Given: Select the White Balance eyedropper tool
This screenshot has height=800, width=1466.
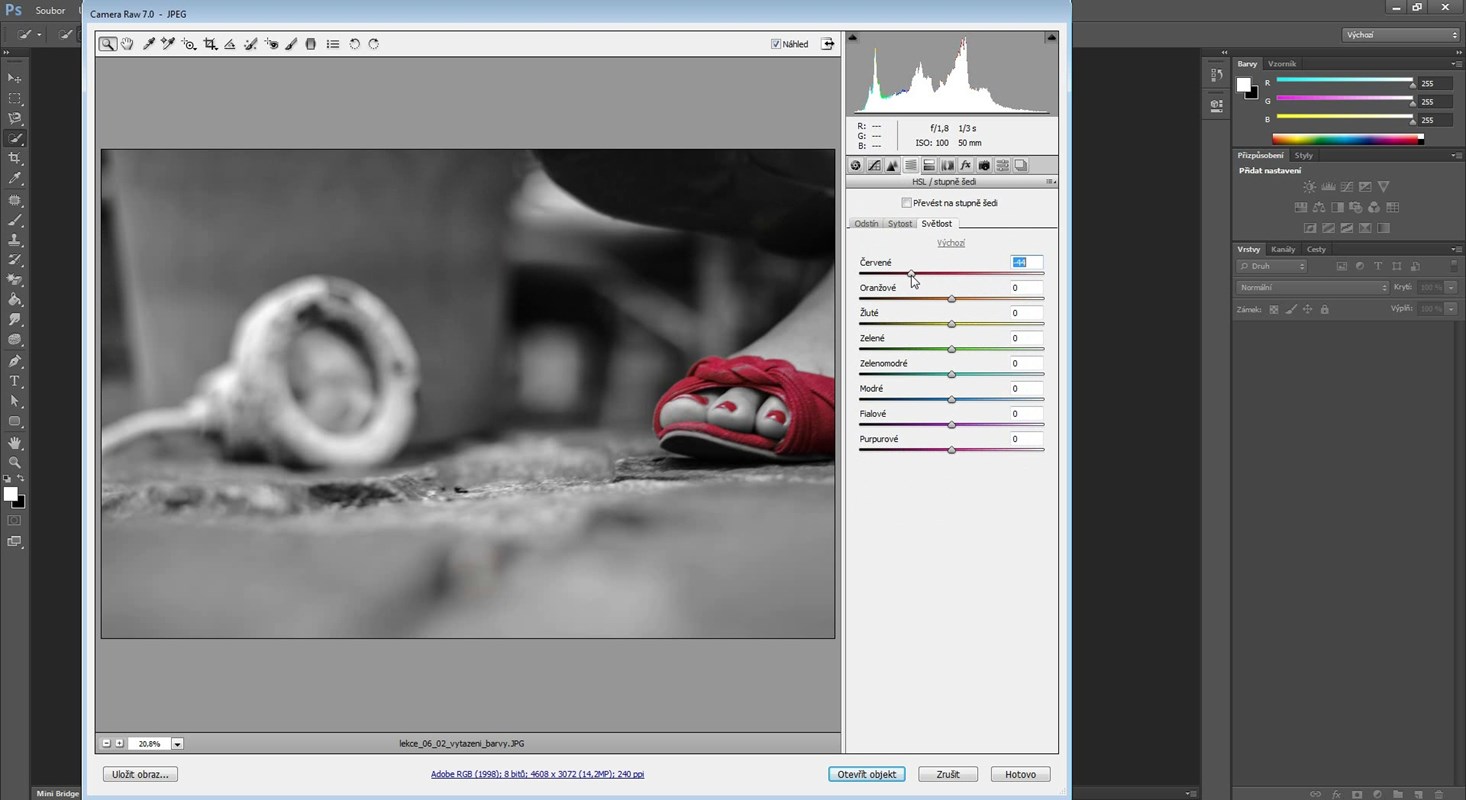Looking at the screenshot, I should (148, 44).
